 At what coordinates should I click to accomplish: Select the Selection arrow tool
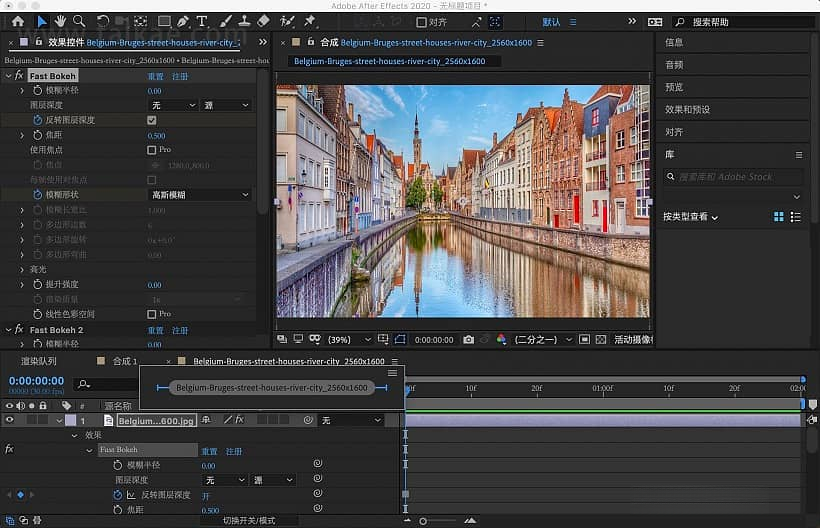pyautogui.click(x=42, y=21)
